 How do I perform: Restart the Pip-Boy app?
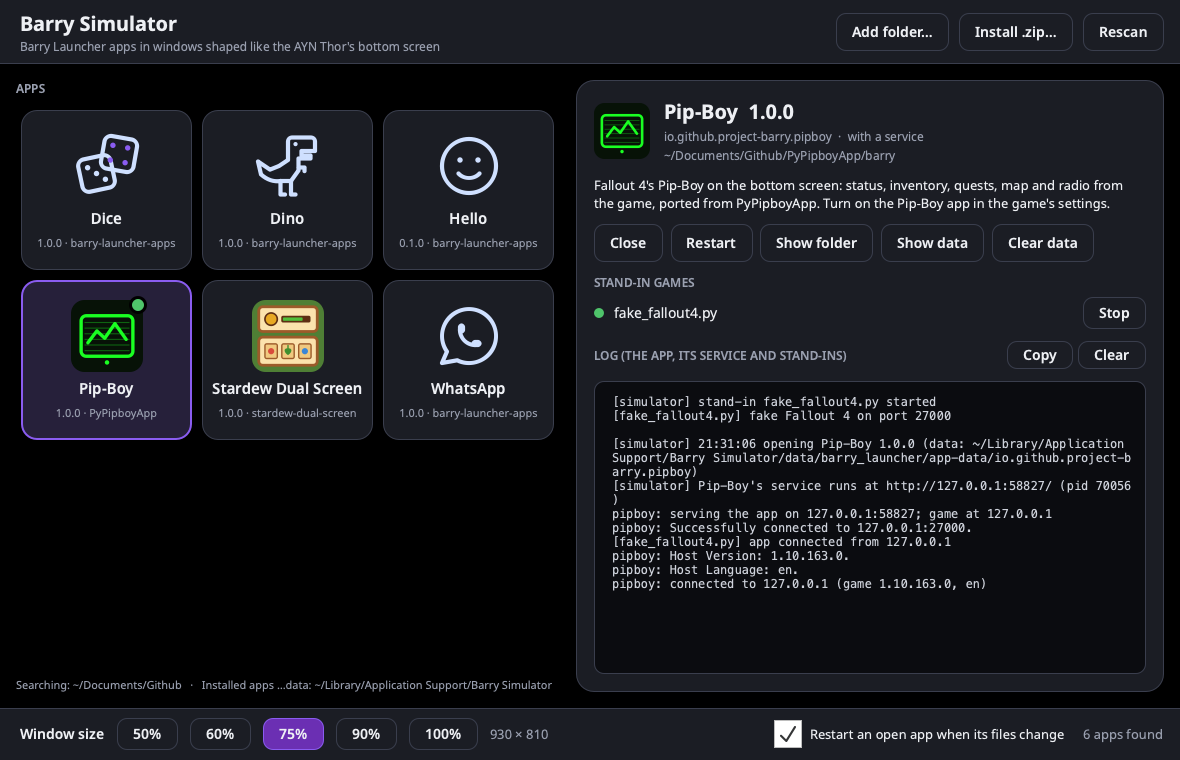coord(710,243)
